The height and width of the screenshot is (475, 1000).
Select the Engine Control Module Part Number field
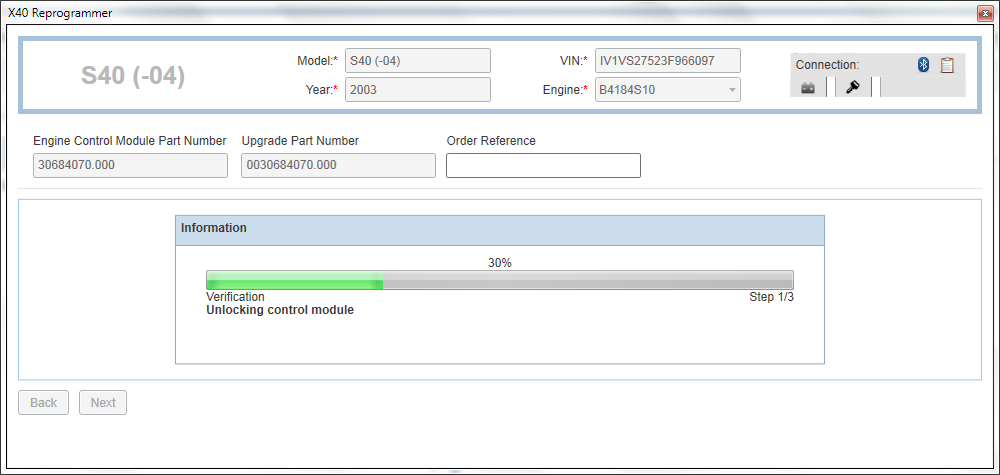(x=130, y=166)
